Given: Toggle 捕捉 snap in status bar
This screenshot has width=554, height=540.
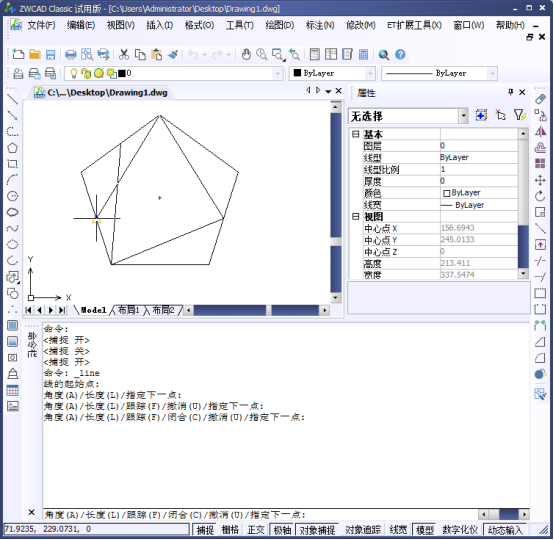Looking at the screenshot, I should coord(205,529).
